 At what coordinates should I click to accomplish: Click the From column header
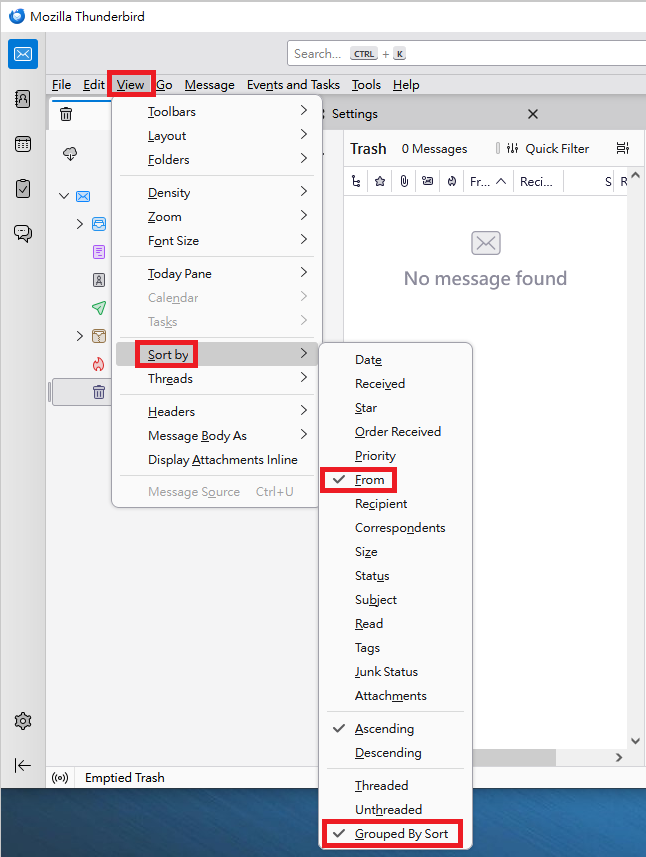488,181
